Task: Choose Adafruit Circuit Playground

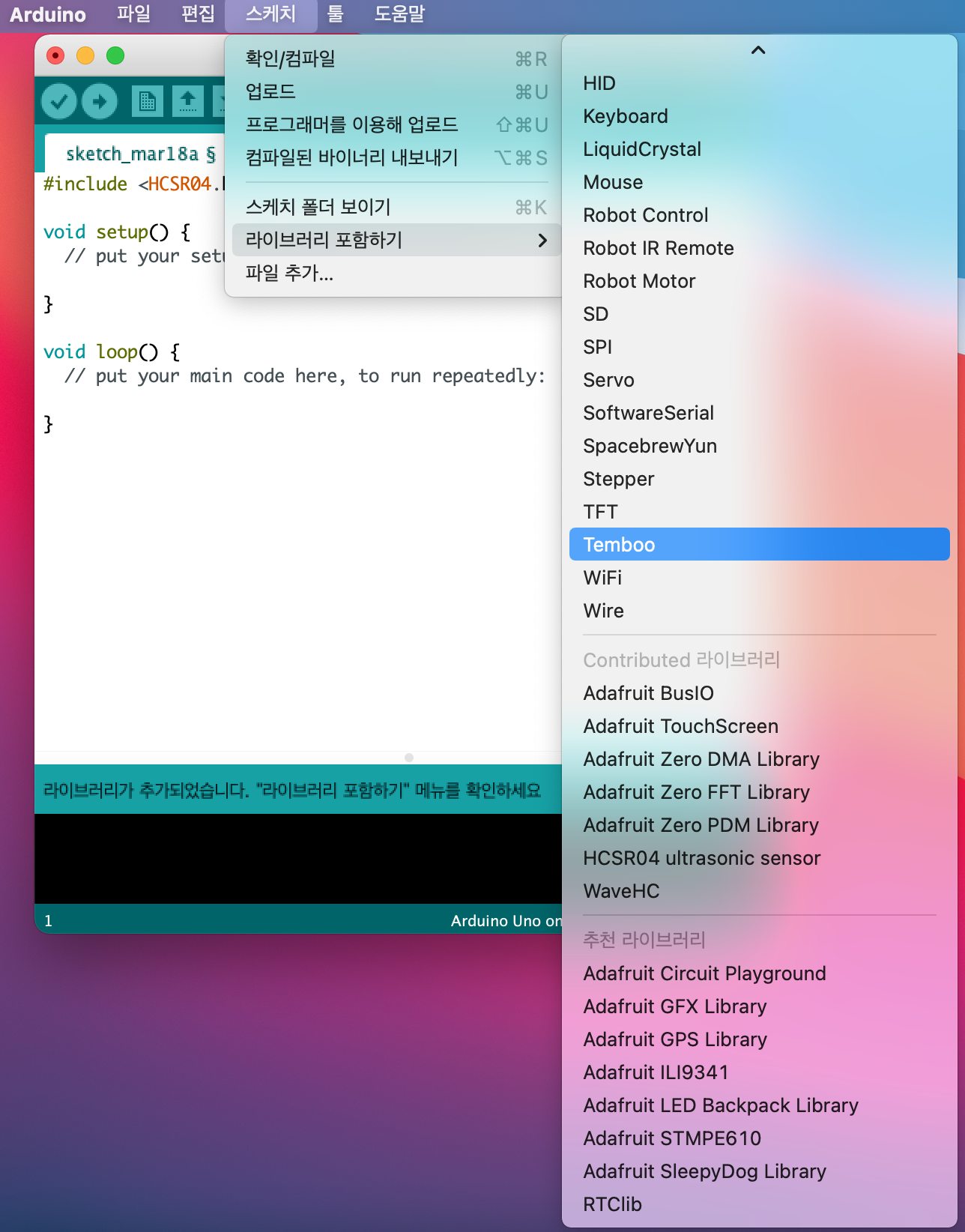Action: click(x=760, y=973)
